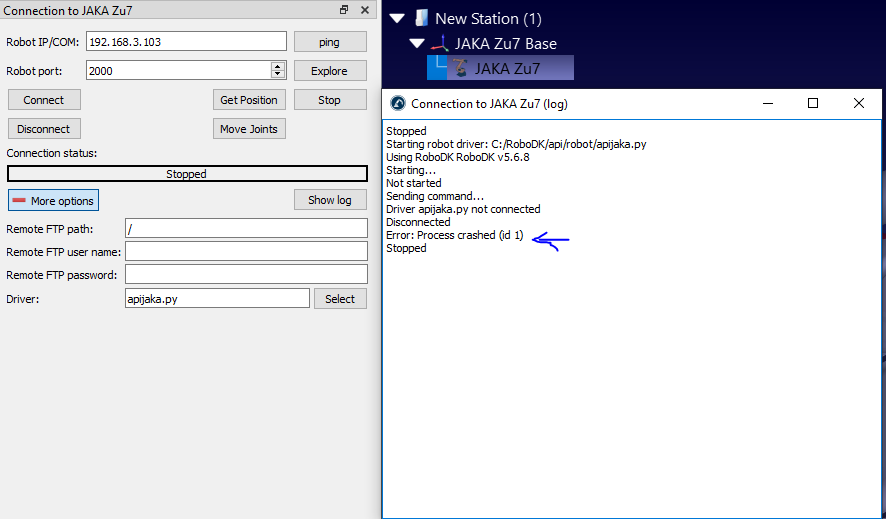Minimize the connection log window
Viewport: 886px width, 519px height.
[767, 103]
